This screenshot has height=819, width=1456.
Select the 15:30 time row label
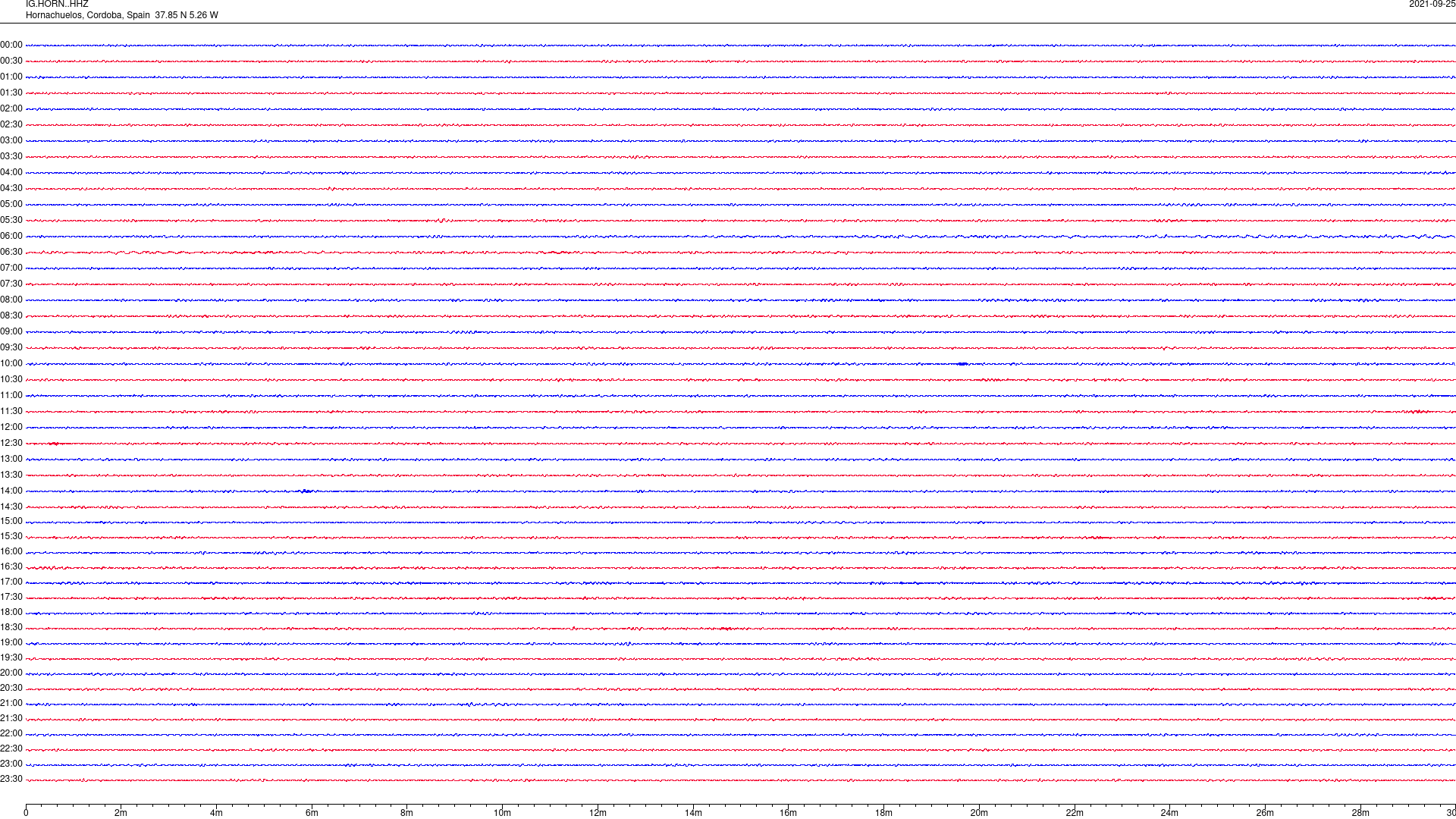click(11, 536)
